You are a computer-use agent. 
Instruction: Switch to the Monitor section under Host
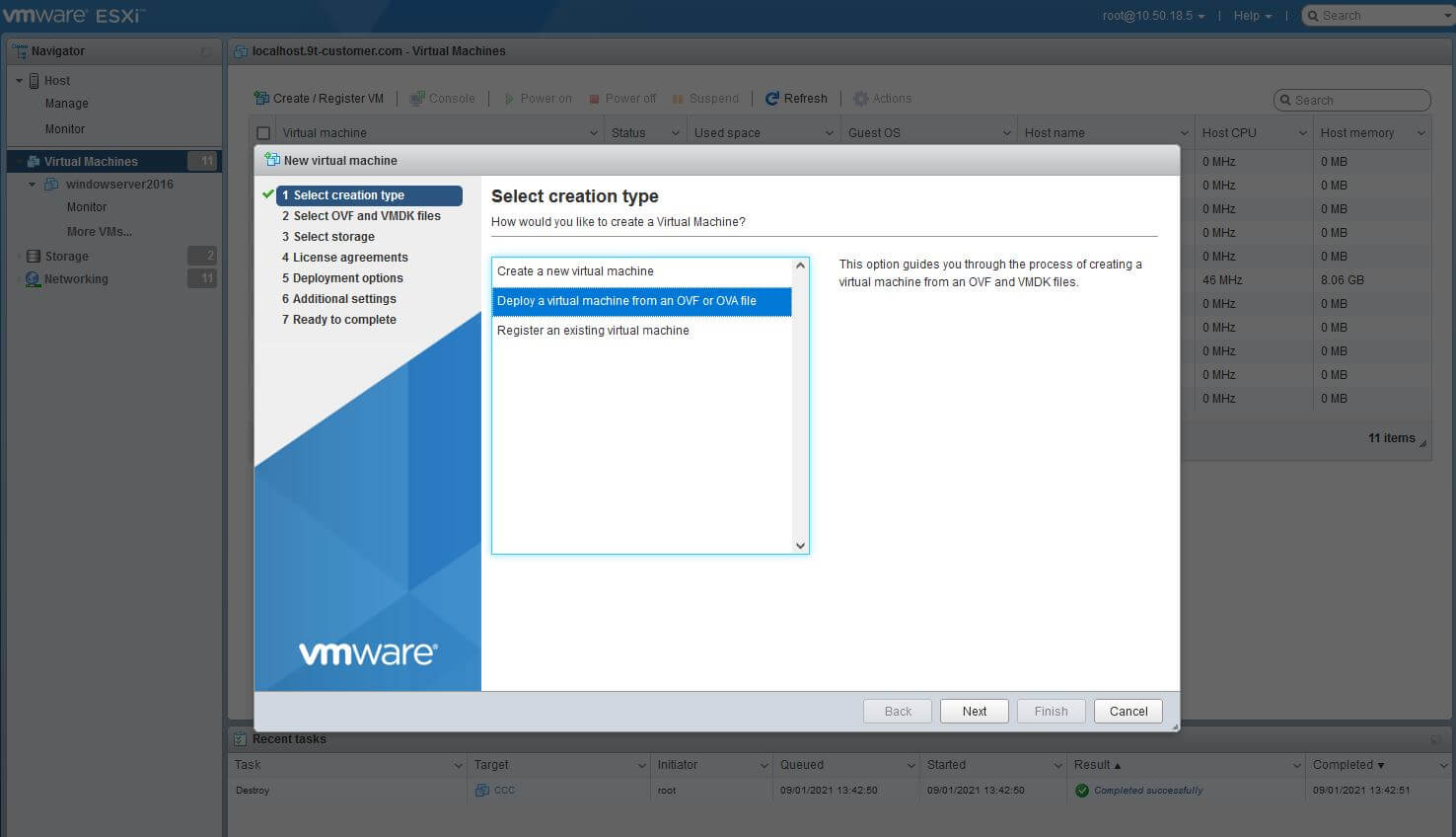click(x=64, y=128)
